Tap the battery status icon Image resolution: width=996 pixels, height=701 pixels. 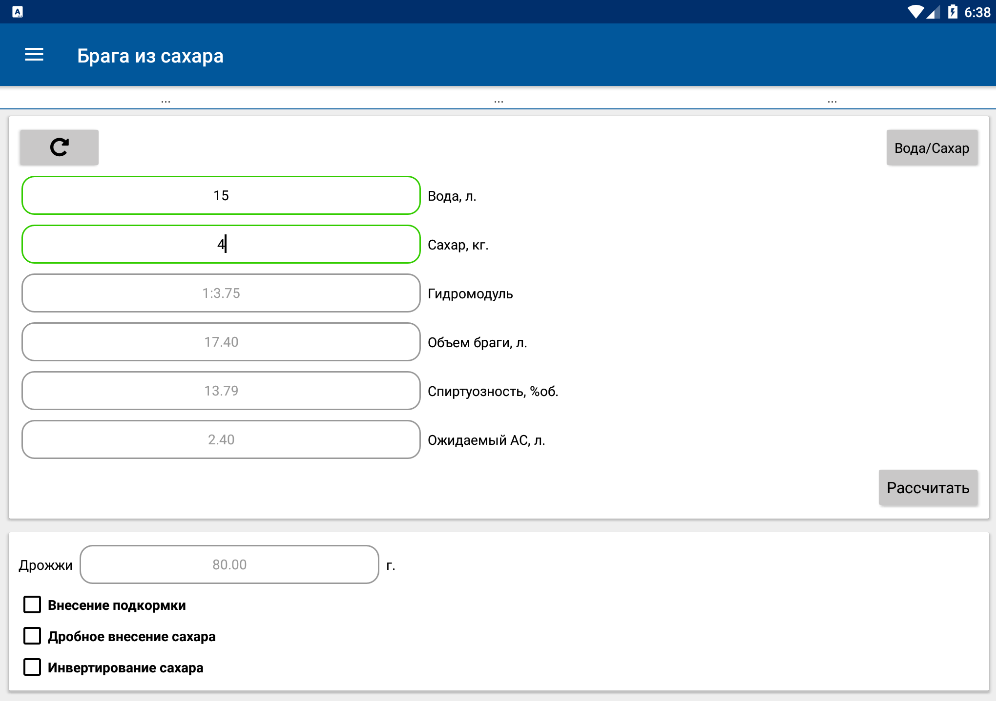(952, 11)
